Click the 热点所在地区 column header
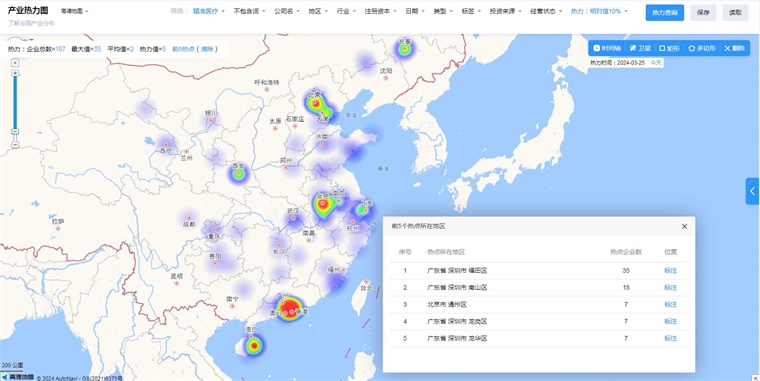This screenshot has width=760, height=381. click(446, 252)
